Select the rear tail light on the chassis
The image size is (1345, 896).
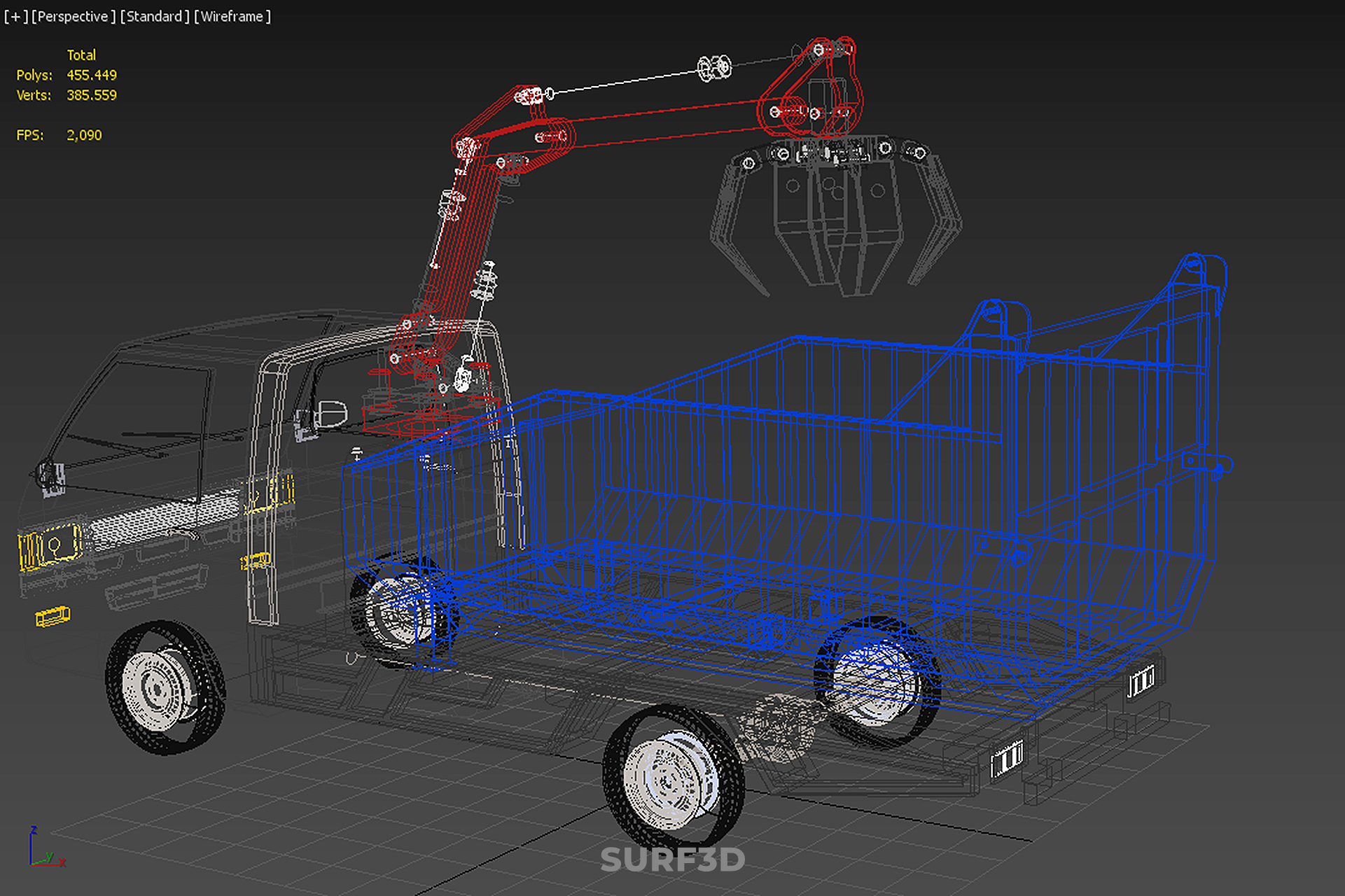click(1007, 758)
